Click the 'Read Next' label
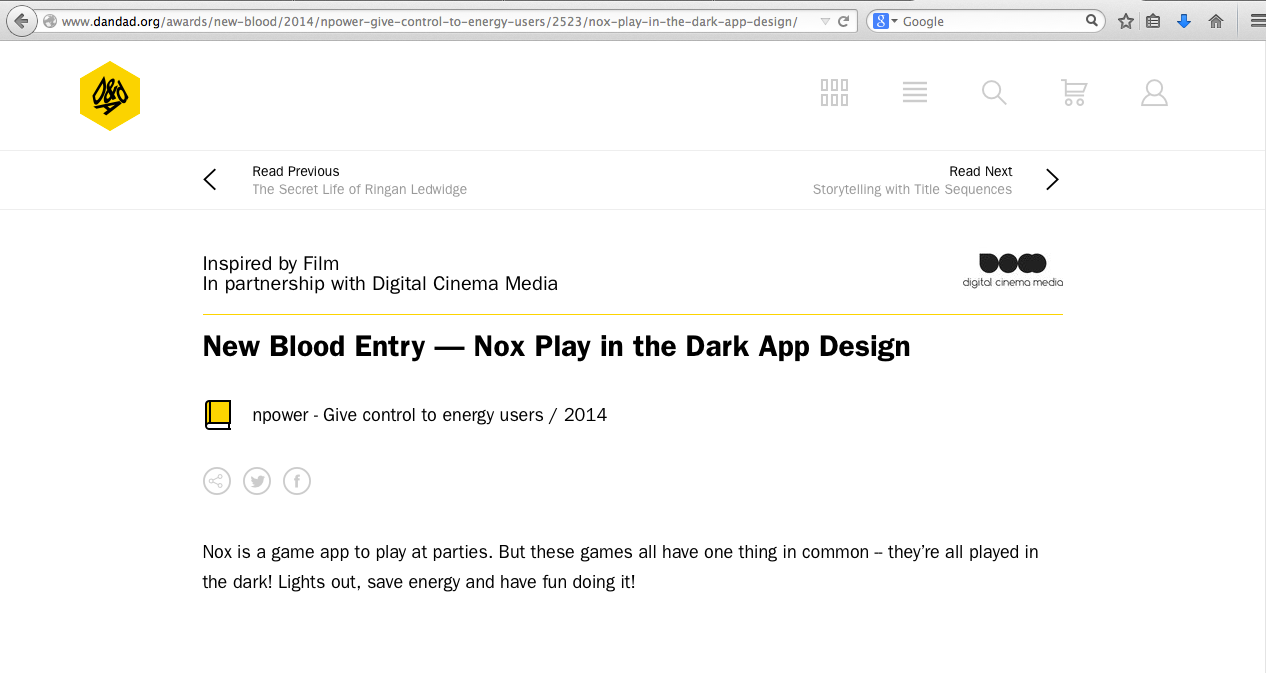The image size is (1266, 673). [x=981, y=171]
